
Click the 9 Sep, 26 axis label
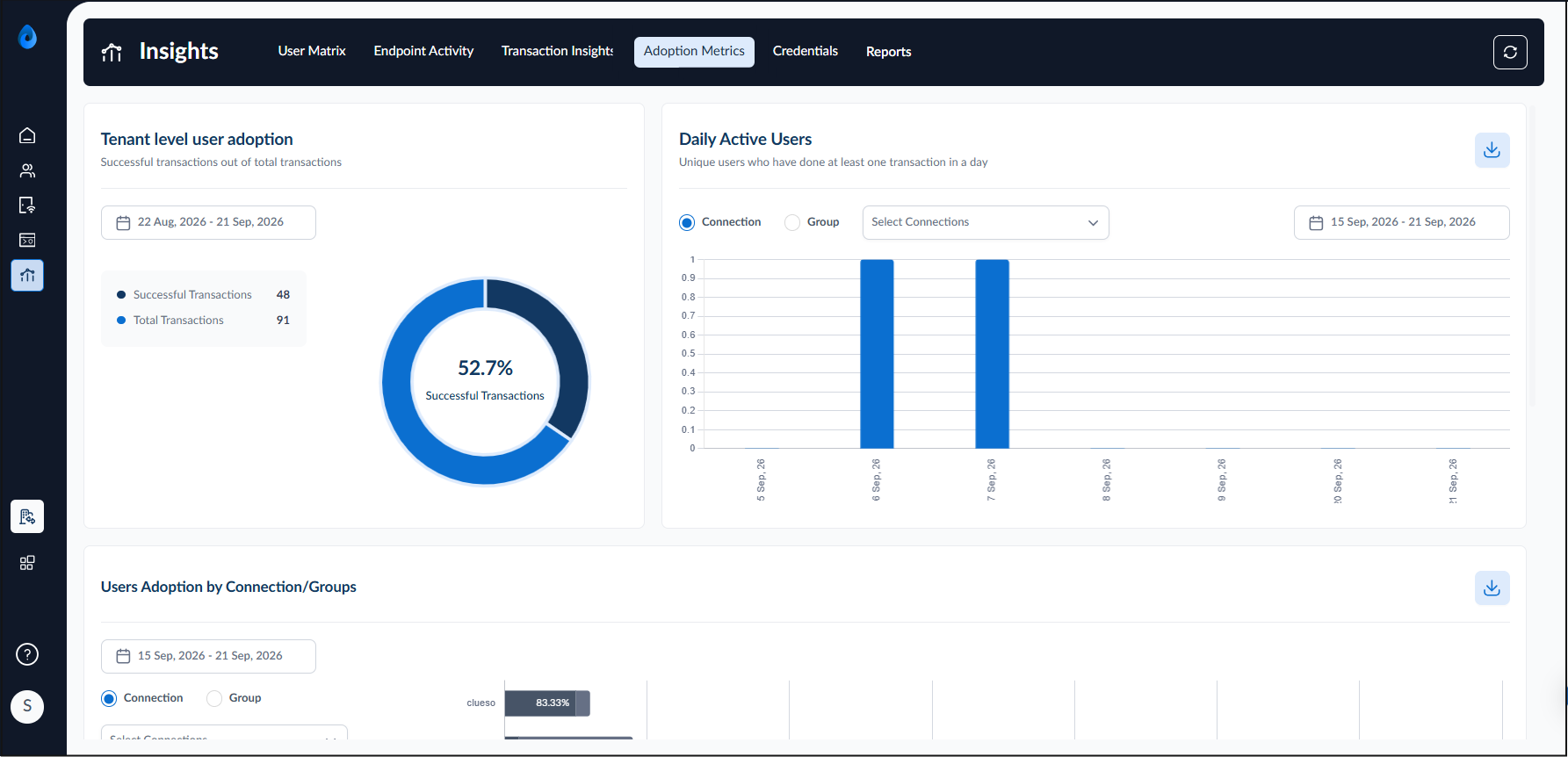coord(1221,480)
